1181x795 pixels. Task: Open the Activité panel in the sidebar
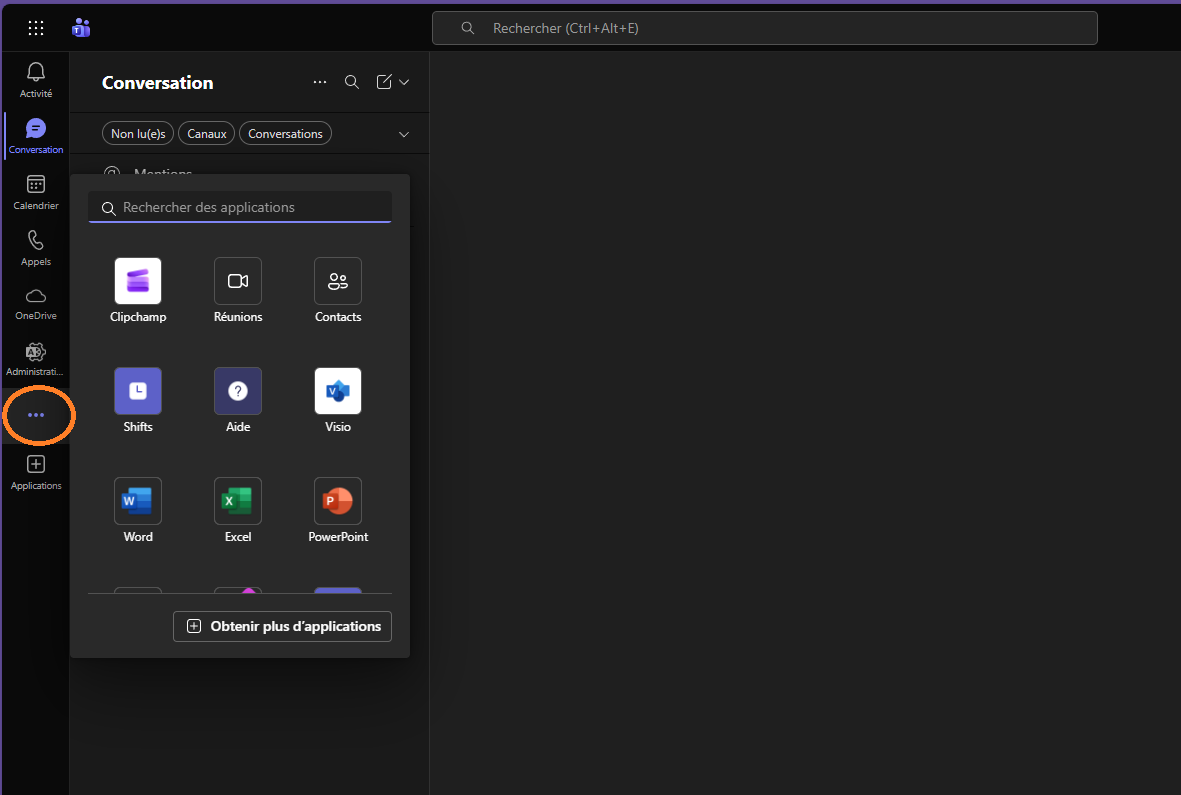click(x=35, y=78)
